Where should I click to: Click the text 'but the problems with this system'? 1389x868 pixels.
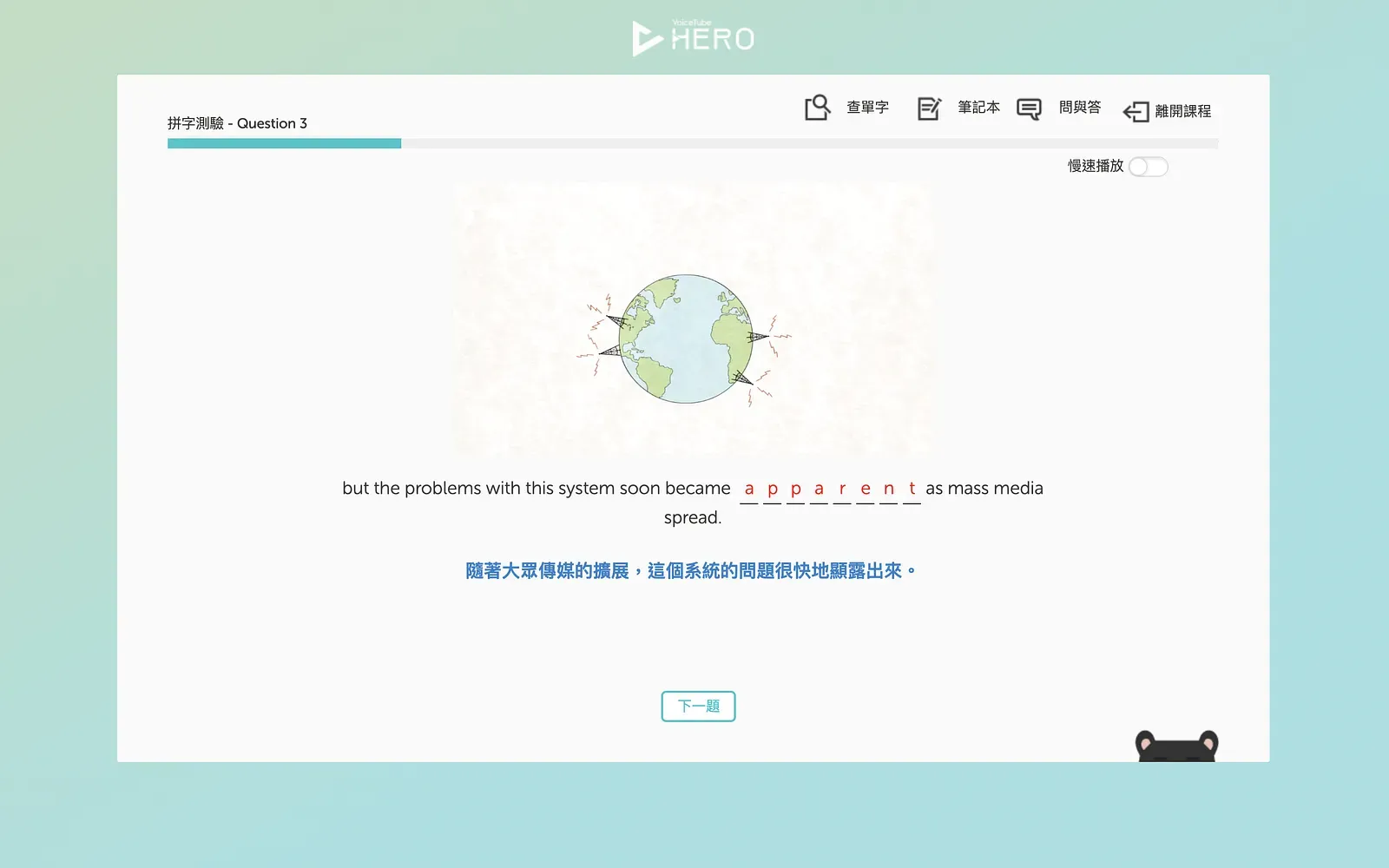pyautogui.click(x=478, y=489)
